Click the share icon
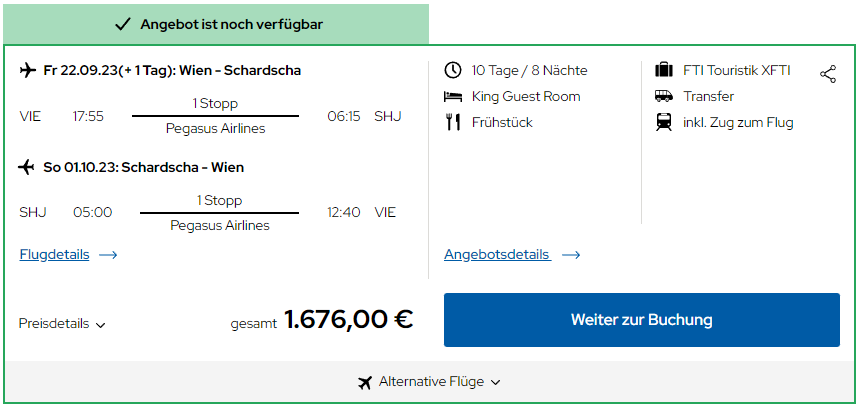Image resolution: width=857 pixels, height=406 pixels. coord(828,74)
